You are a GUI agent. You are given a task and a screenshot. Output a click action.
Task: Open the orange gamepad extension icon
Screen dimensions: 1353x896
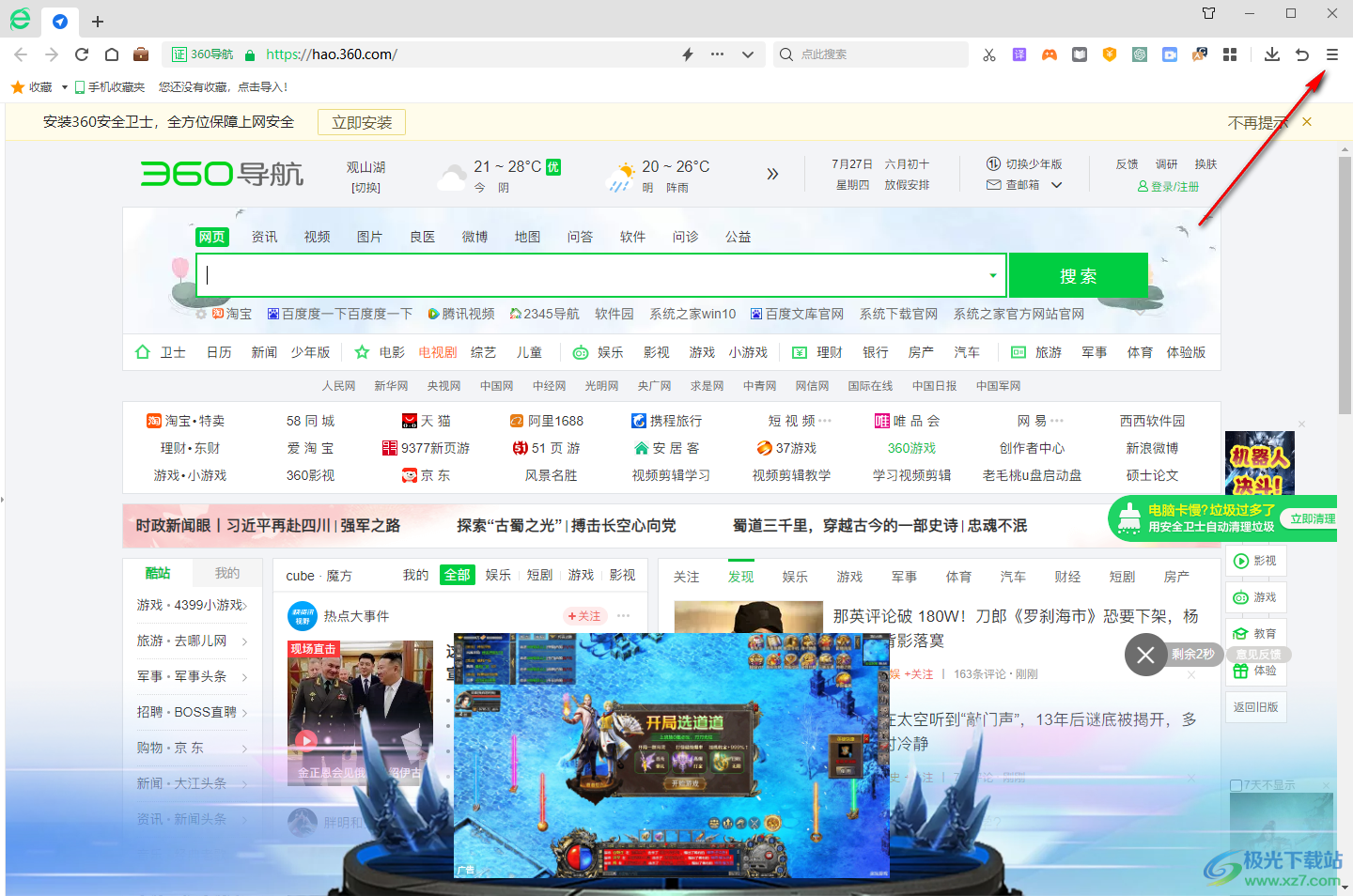coord(1050,54)
